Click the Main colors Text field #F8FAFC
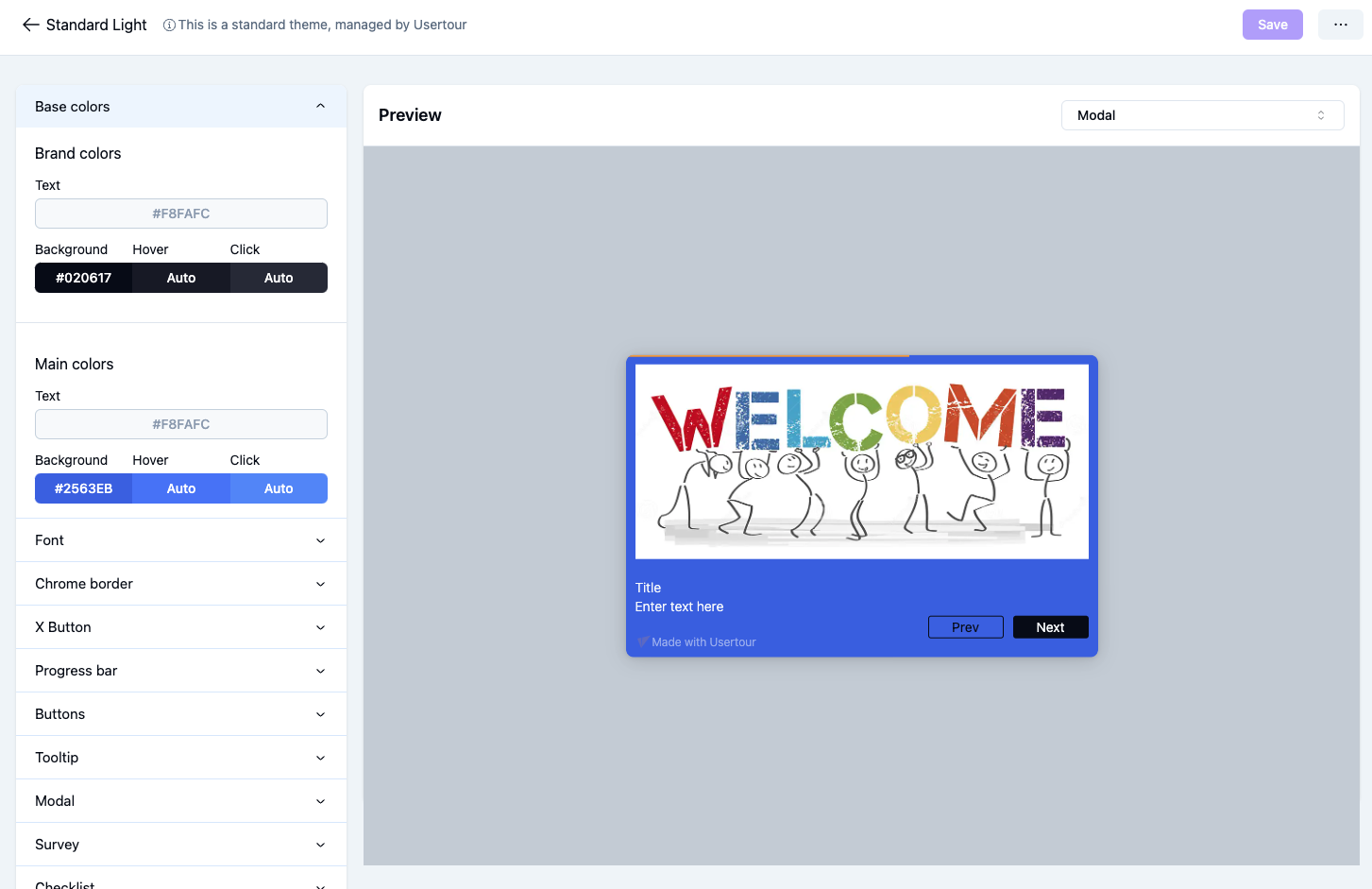Viewport: 1372px width, 889px height. coord(181,424)
